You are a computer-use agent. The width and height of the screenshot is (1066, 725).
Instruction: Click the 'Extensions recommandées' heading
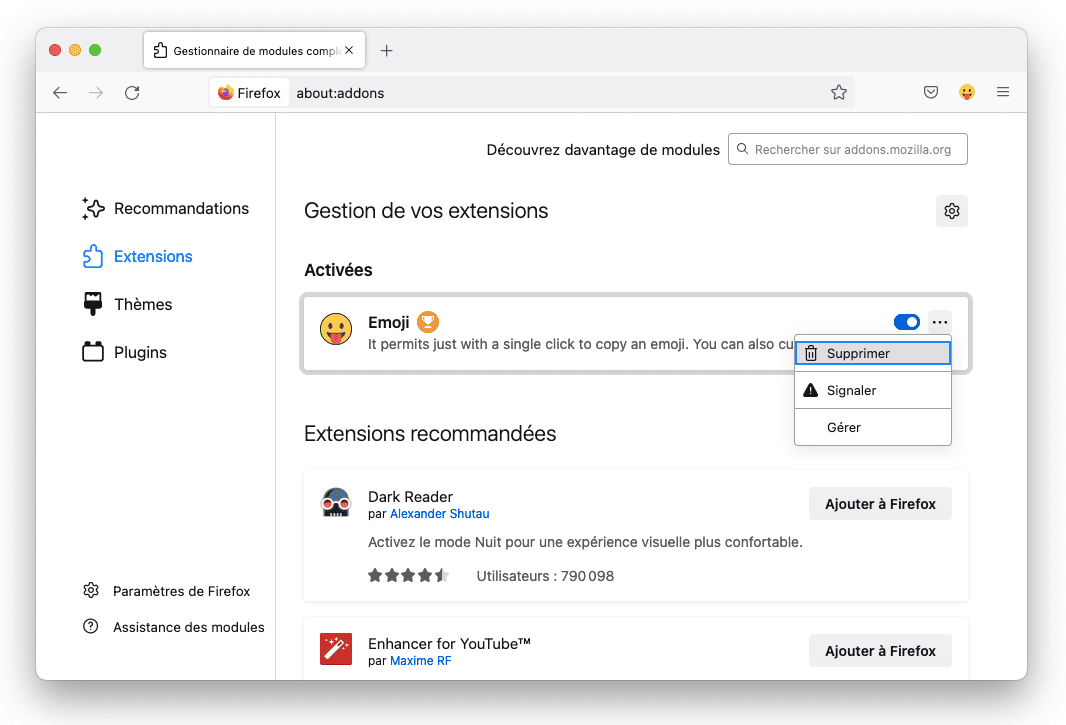pos(430,434)
